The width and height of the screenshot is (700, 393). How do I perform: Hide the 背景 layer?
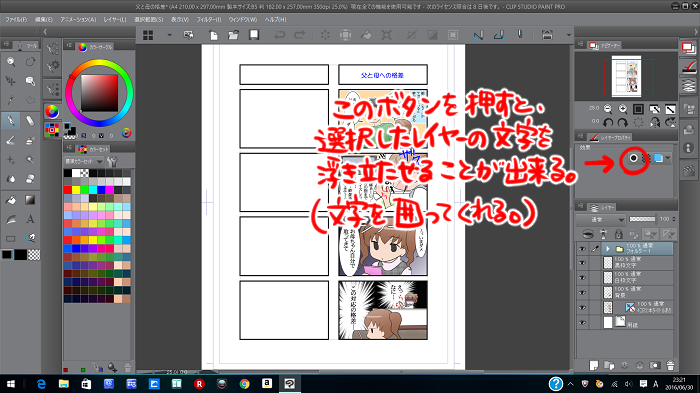click(582, 293)
